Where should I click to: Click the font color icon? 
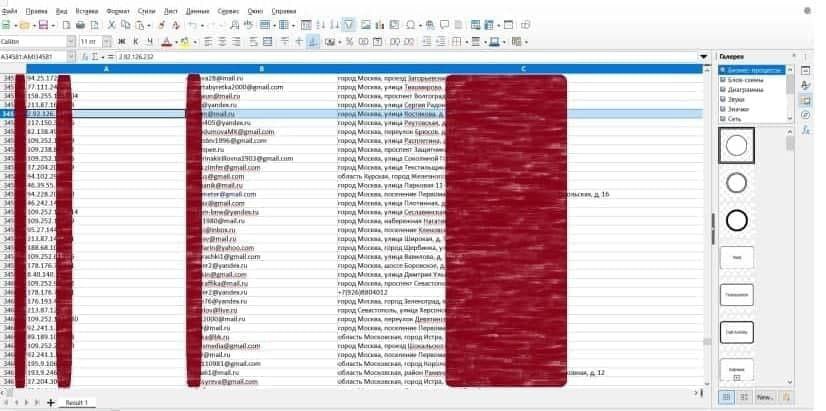tap(166, 42)
